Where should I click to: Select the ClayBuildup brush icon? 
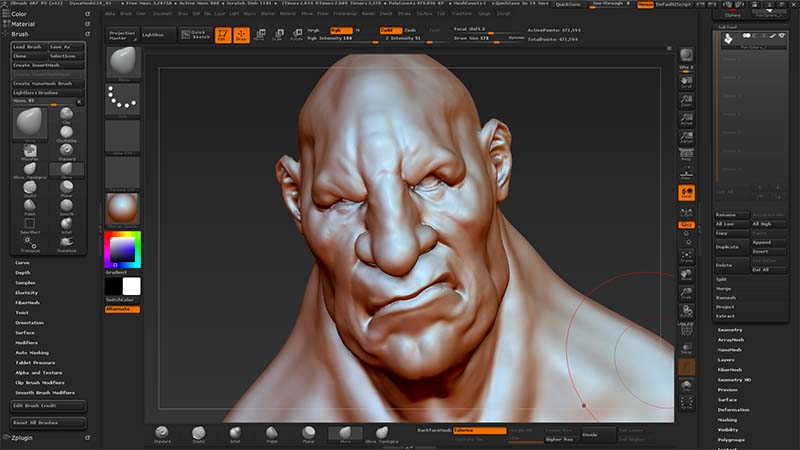coord(66,134)
